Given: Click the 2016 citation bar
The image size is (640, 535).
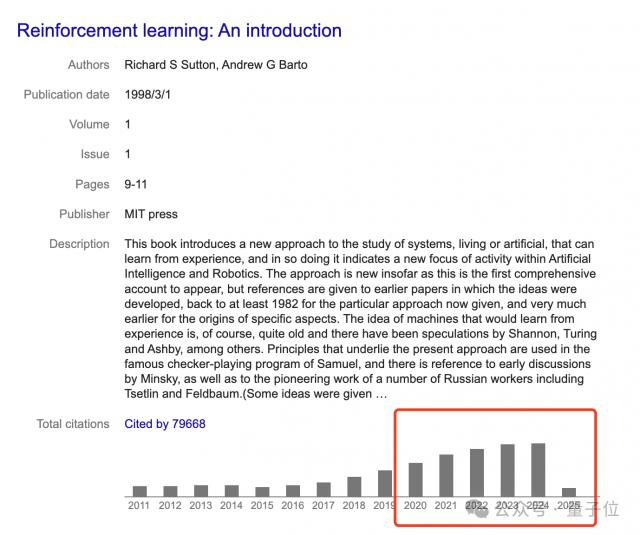Looking at the screenshot, I should 293,490.
